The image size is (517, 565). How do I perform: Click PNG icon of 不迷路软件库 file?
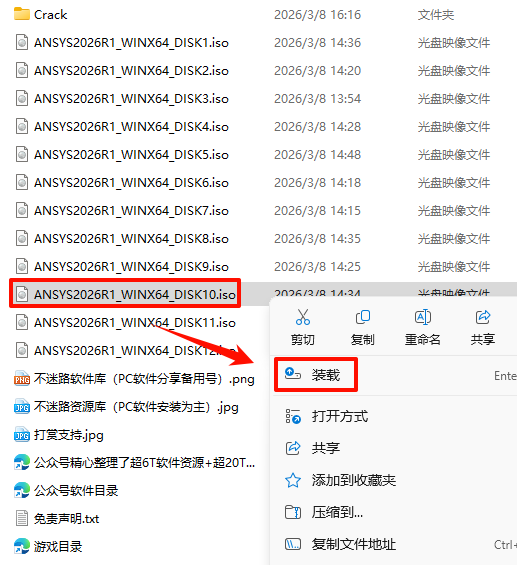pos(22,378)
